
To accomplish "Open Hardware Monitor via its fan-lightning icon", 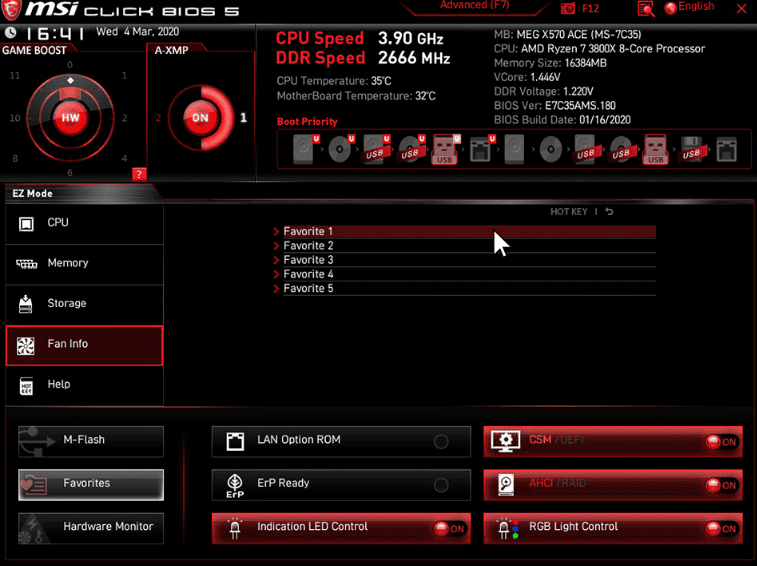I will point(33,528).
